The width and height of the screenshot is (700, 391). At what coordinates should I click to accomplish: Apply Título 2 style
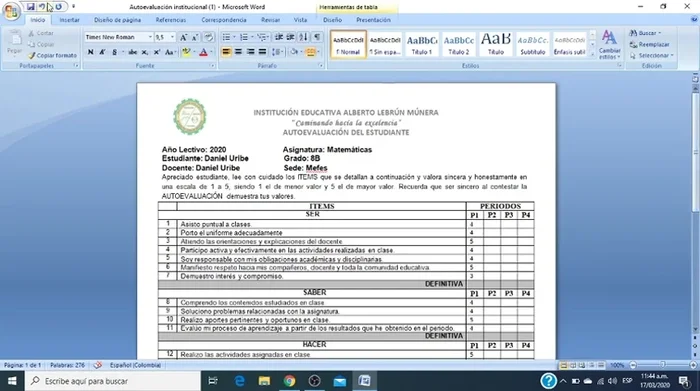point(459,44)
